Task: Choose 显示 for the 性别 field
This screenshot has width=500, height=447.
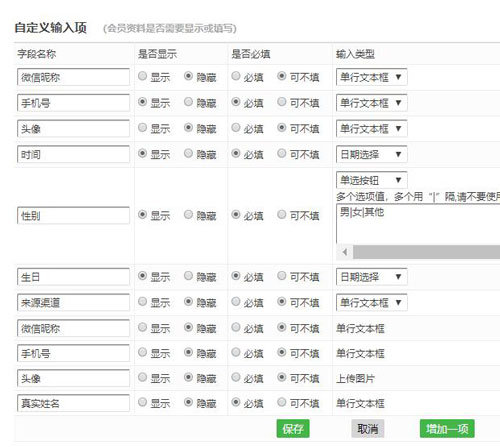Action: point(142,215)
